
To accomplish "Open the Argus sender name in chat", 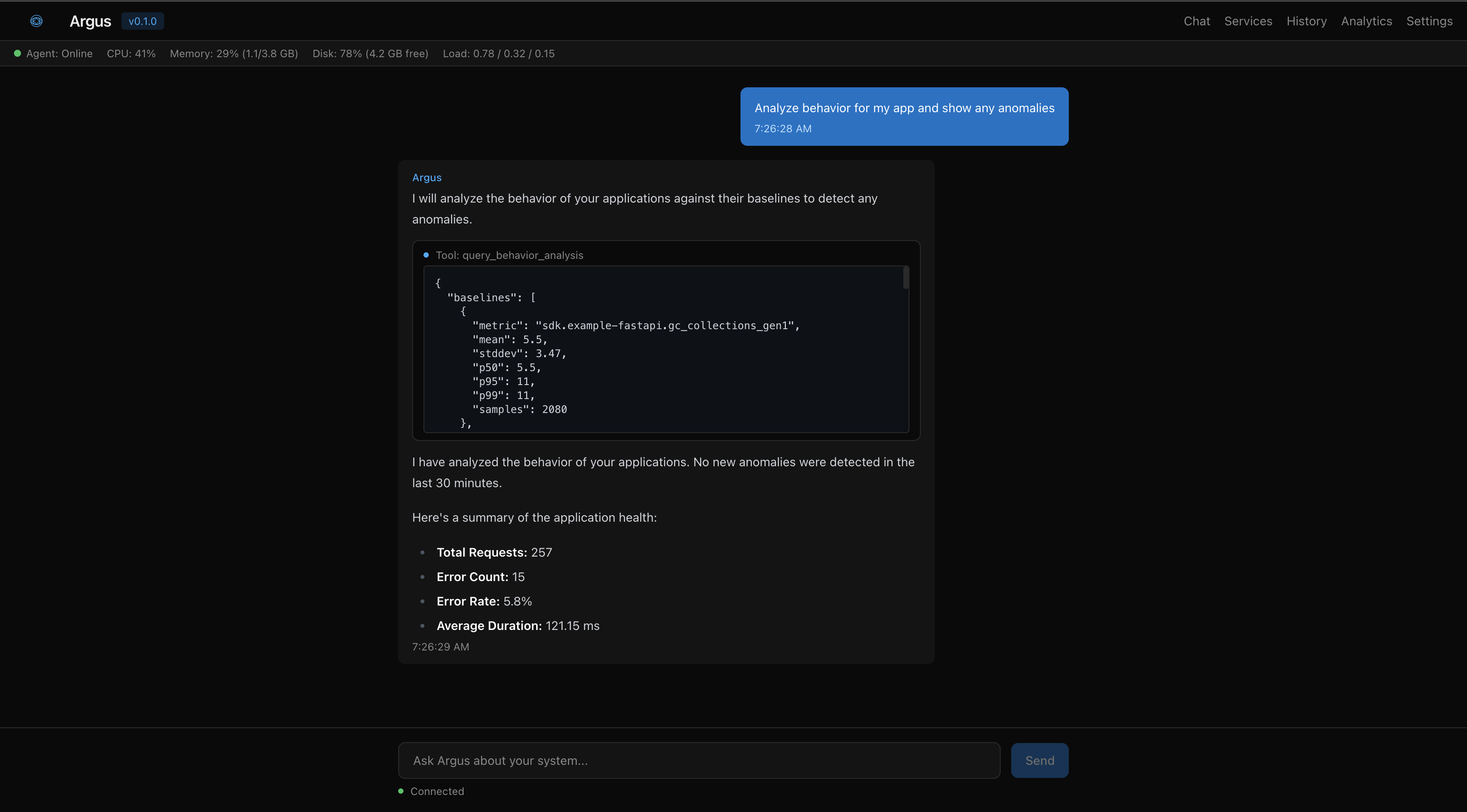I will tap(427, 177).
